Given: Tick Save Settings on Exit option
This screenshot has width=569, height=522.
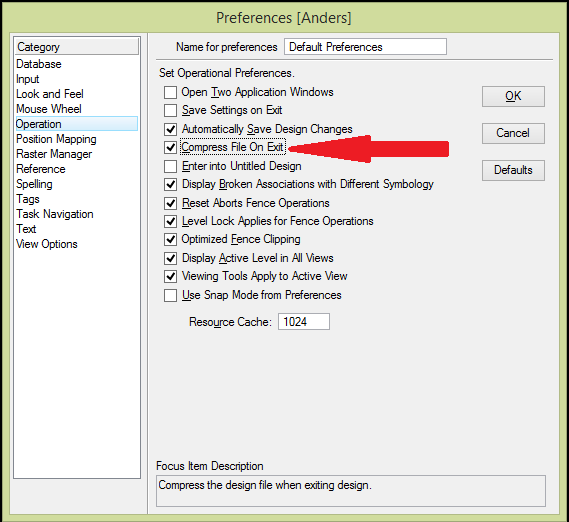Looking at the screenshot, I should tap(170, 110).
